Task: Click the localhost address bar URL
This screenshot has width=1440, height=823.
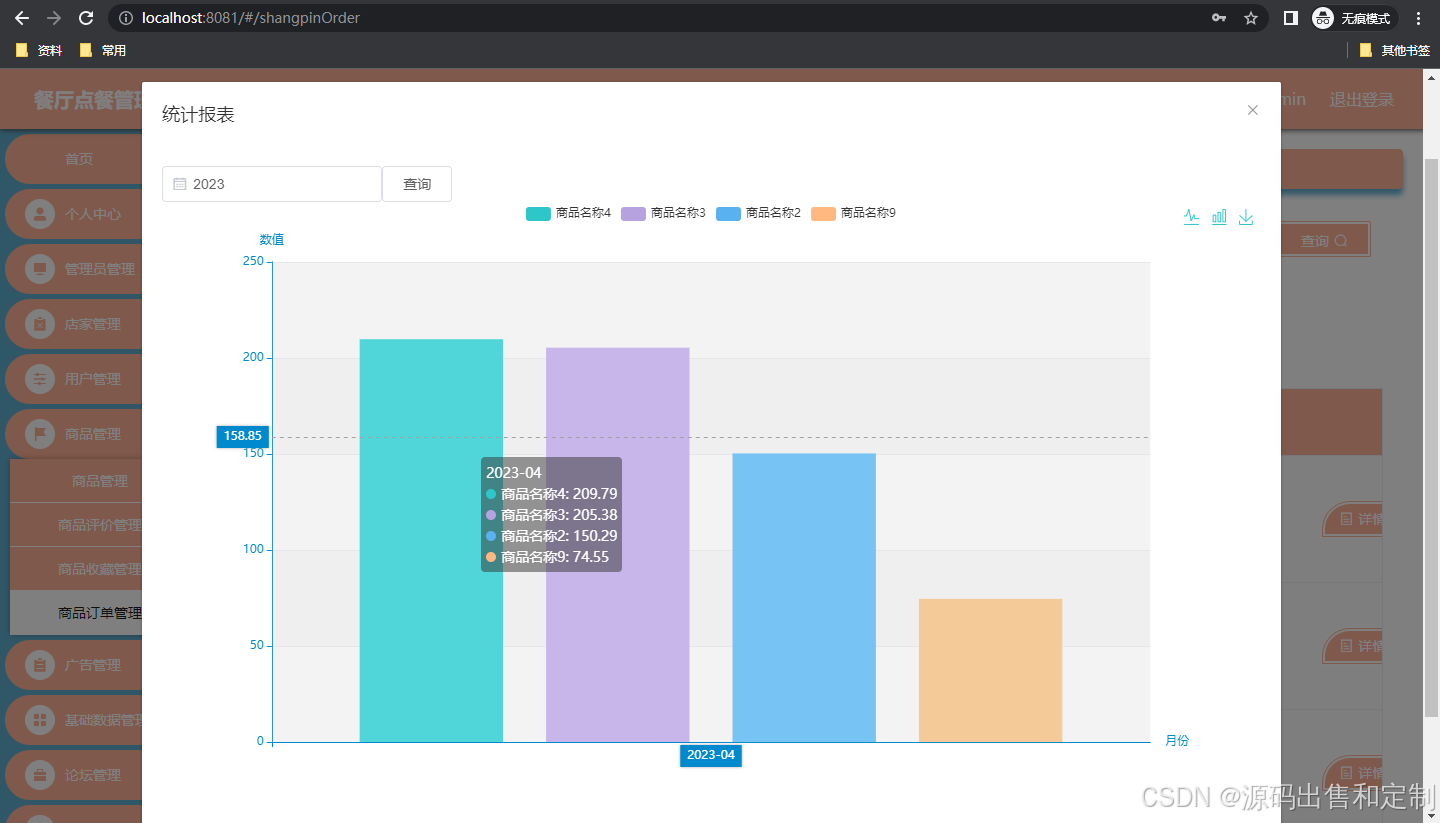Action: pyautogui.click(x=251, y=18)
